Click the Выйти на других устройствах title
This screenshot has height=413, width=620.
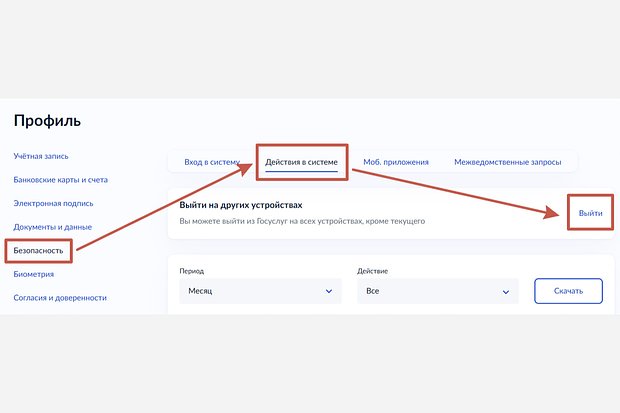coord(241,205)
